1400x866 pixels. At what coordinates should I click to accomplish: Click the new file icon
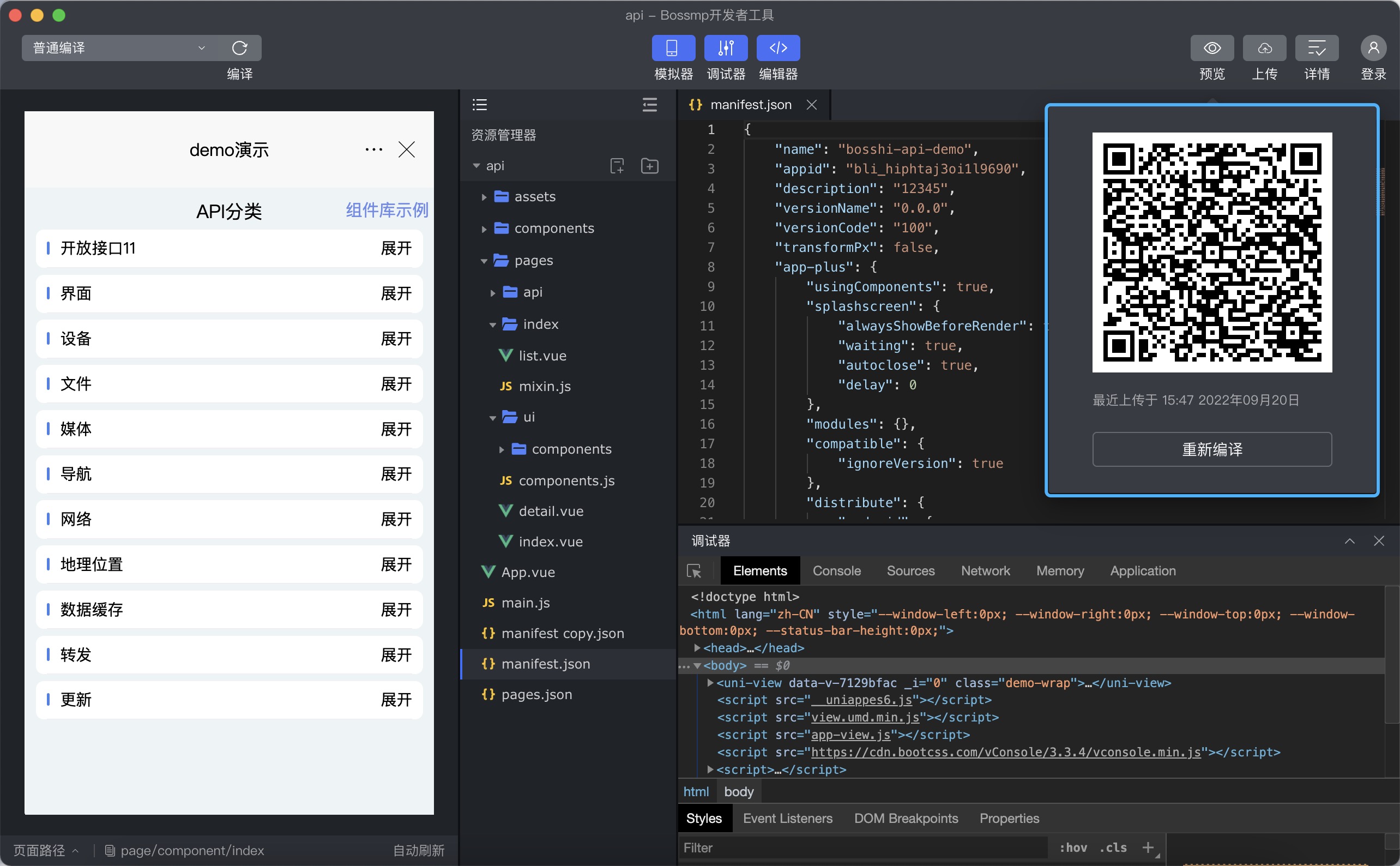(617, 166)
